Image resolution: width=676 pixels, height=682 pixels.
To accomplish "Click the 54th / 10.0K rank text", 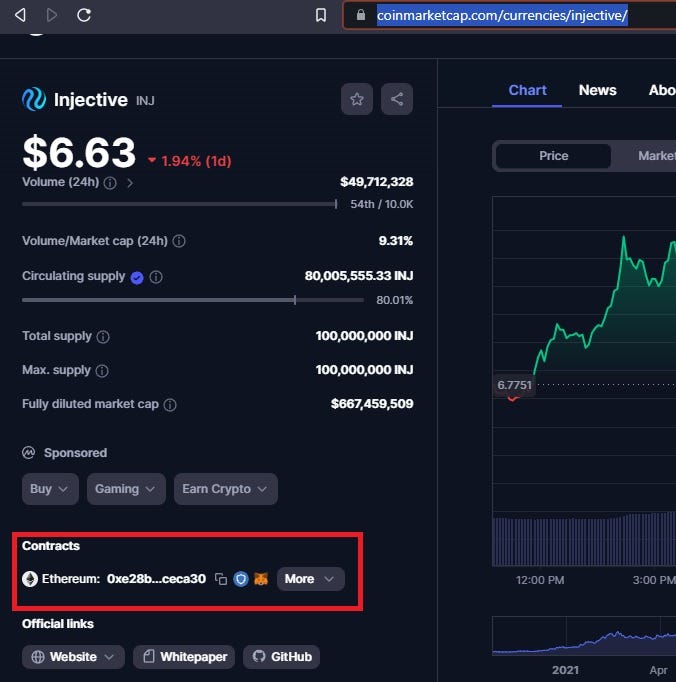I will [x=382, y=204].
